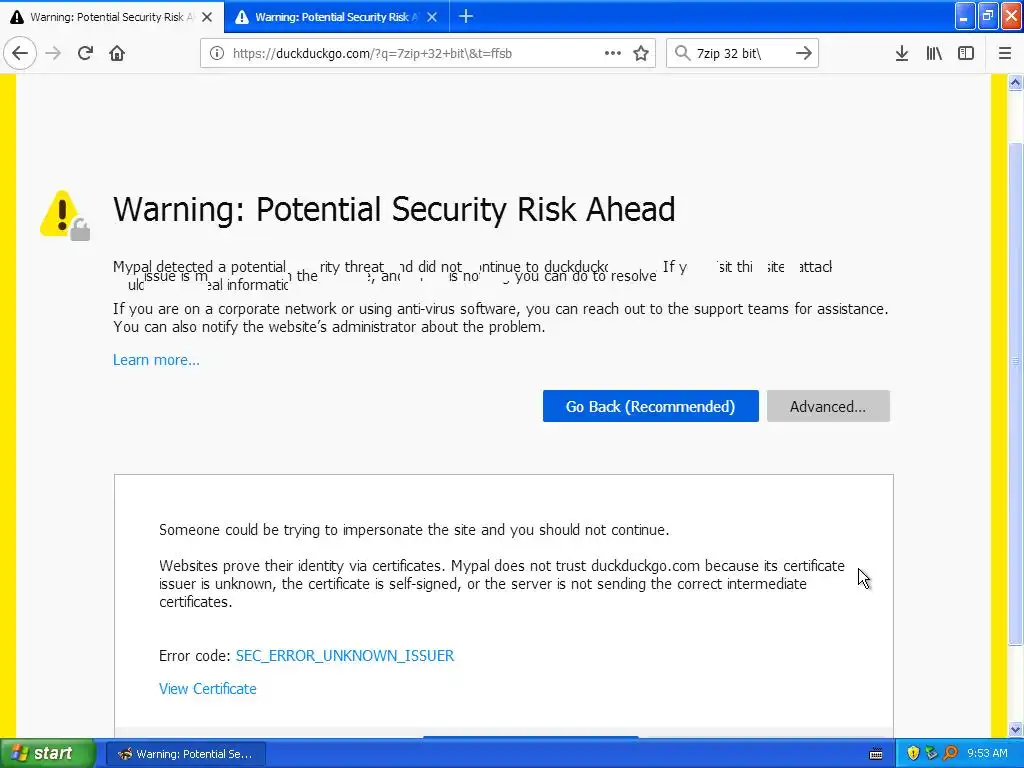Select the Warning taskbar window button
This screenshot has width=1024, height=768.
pos(186,754)
